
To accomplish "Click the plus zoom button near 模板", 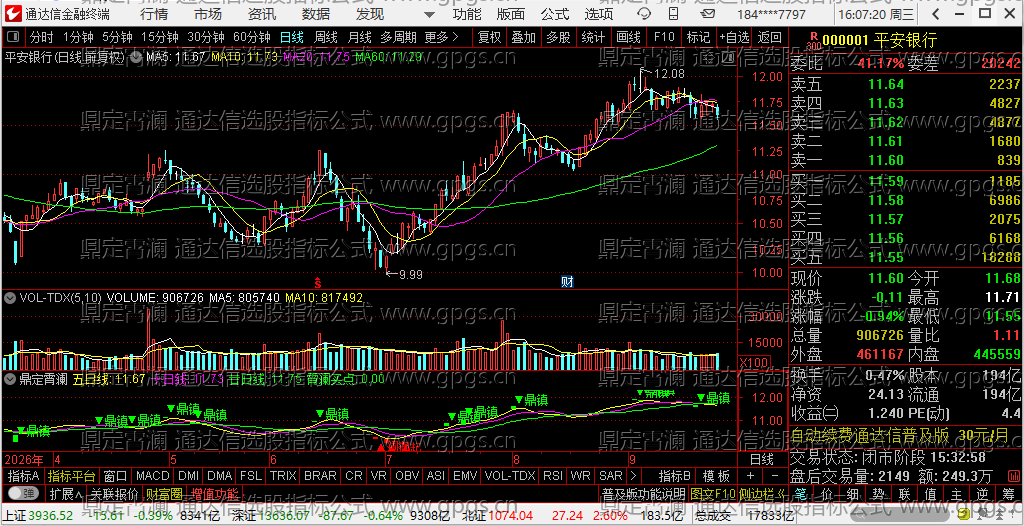I will point(750,476).
